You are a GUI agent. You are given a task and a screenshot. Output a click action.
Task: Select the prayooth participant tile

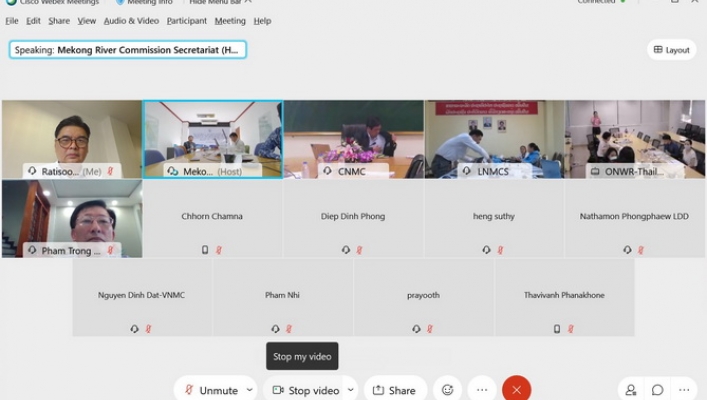point(423,298)
